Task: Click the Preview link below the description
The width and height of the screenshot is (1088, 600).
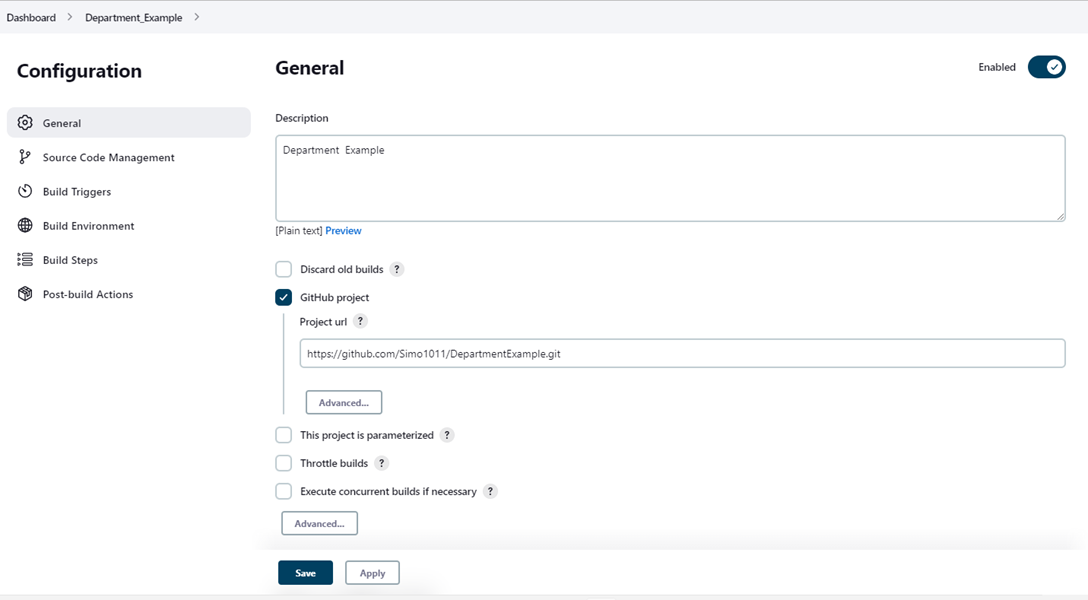Action: [343, 230]
